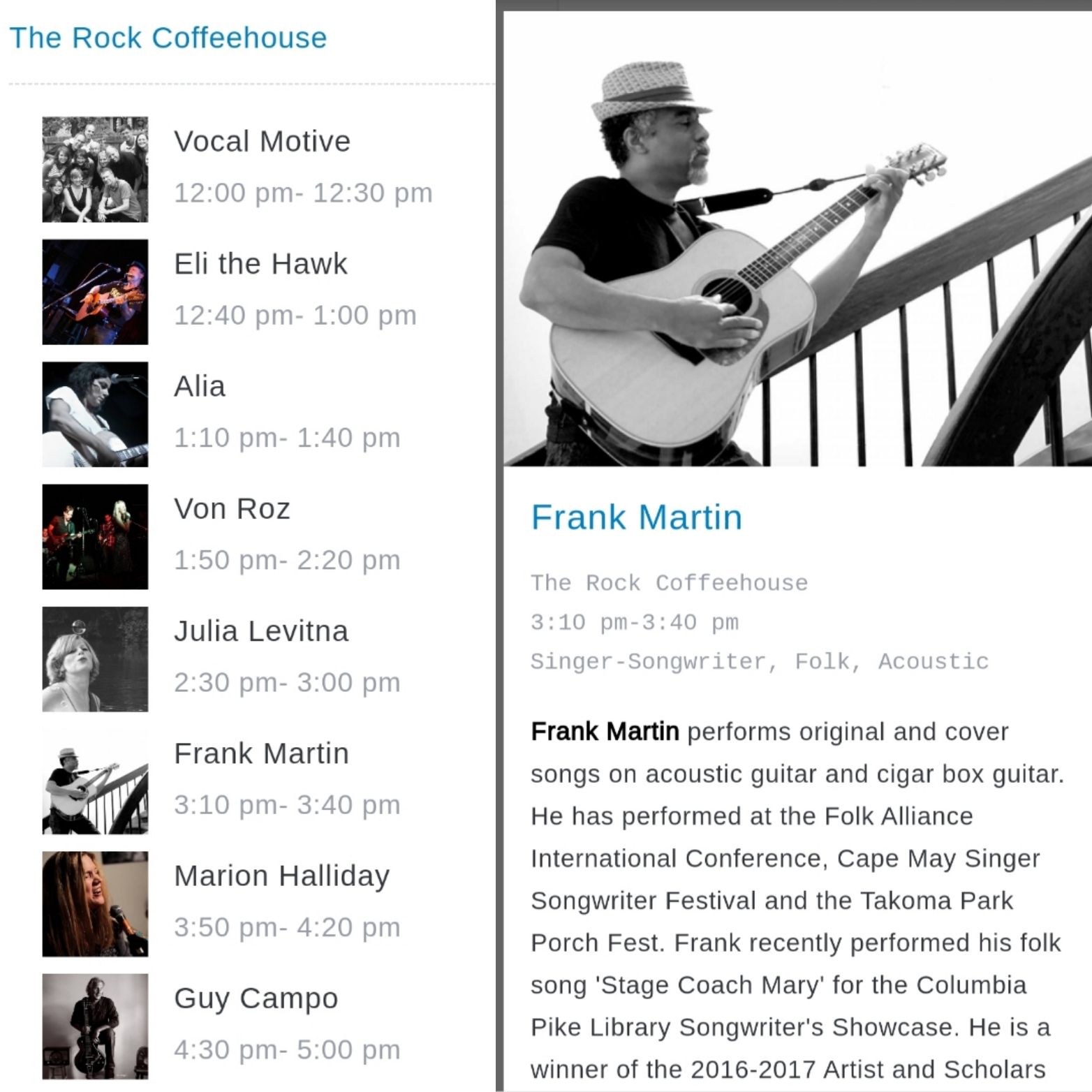The width and height of the screenshot is (1092, 1092).
Task: Click the Von Roz band thumbnail
Action: click(95, 537)
